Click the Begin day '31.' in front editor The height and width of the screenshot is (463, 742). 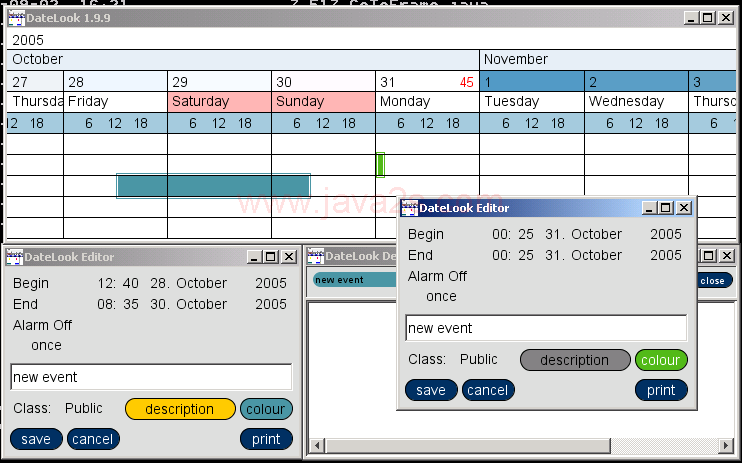click(555, 234)
